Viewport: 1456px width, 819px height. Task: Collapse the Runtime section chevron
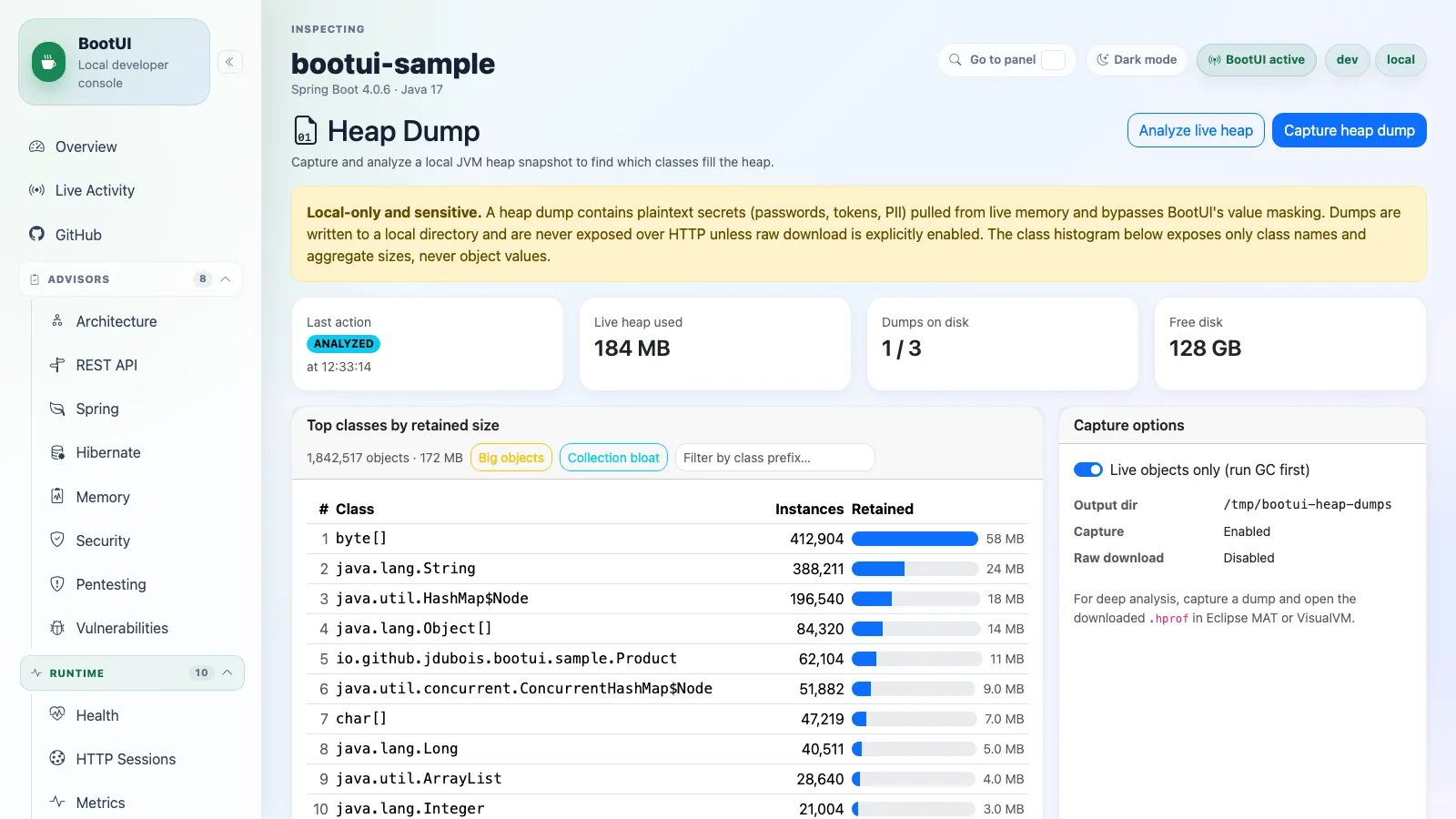click(x=227, y=672)
